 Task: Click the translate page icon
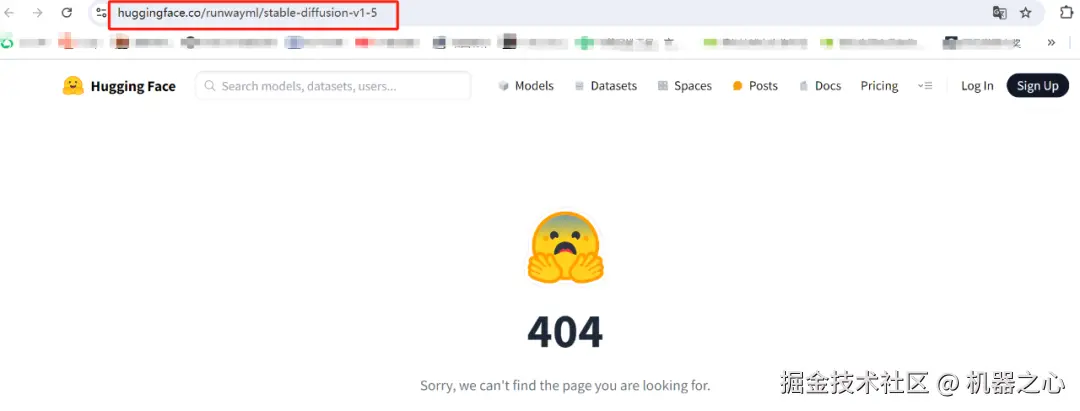tap(999, 13)
